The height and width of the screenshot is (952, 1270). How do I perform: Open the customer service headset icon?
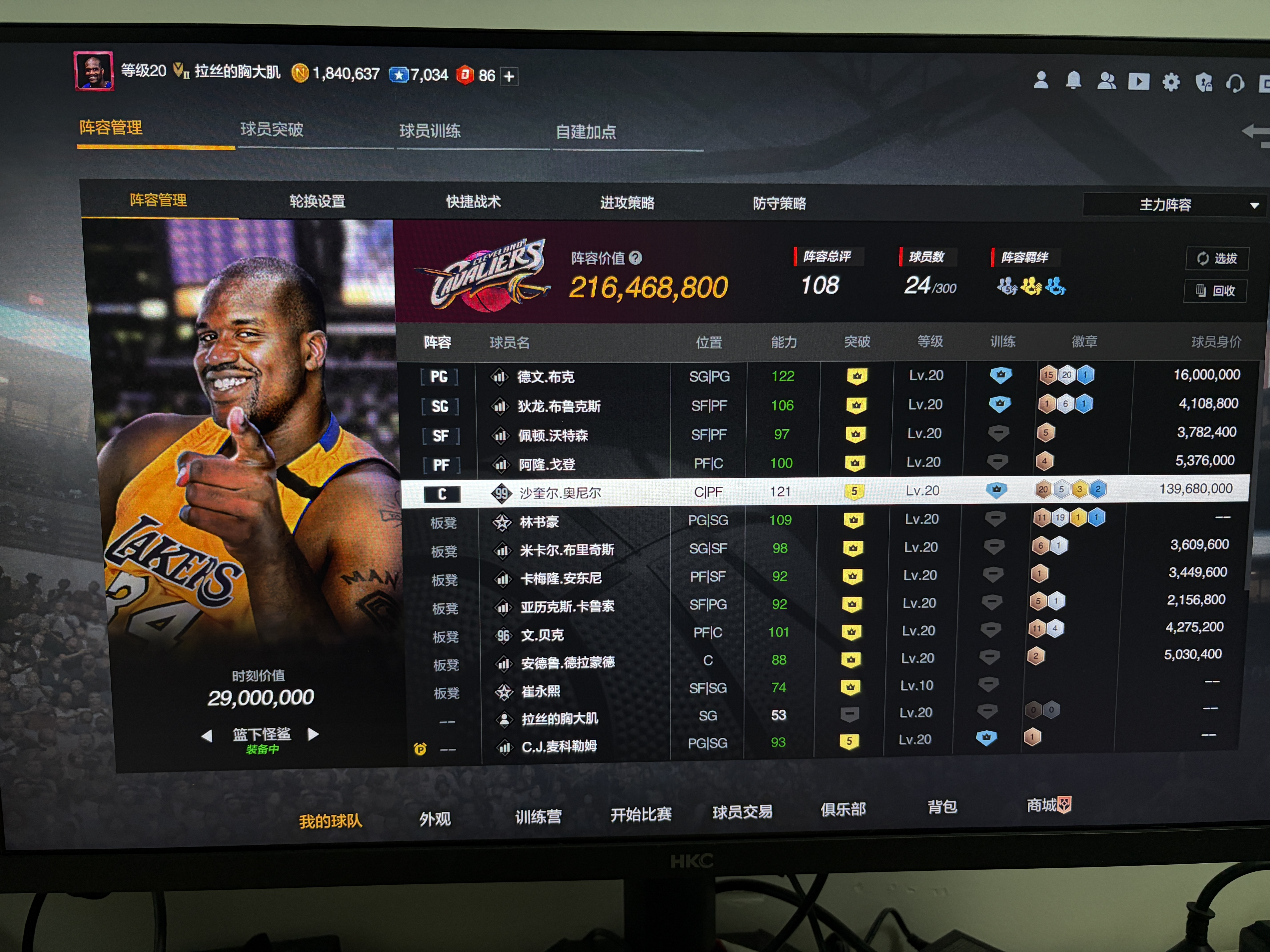coord(1235,84)
